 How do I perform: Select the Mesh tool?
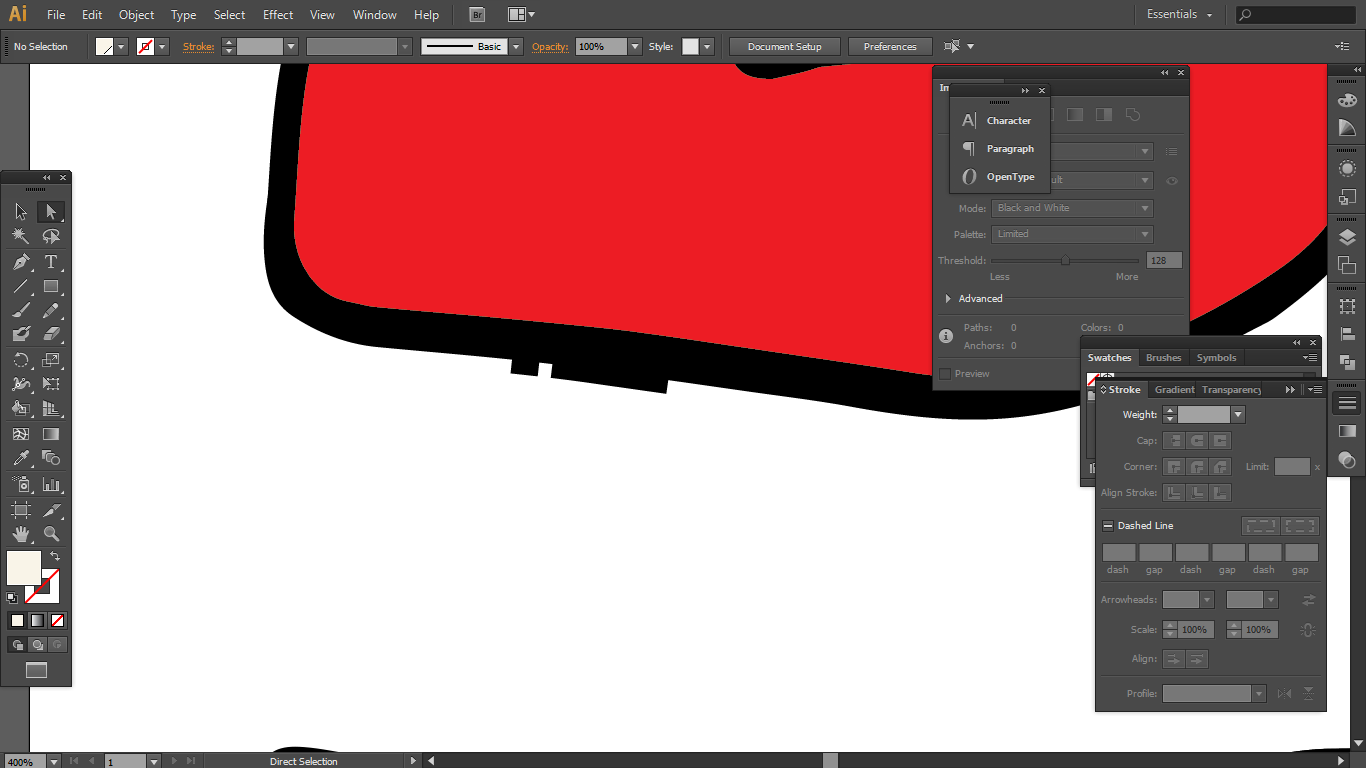(21, 434)
